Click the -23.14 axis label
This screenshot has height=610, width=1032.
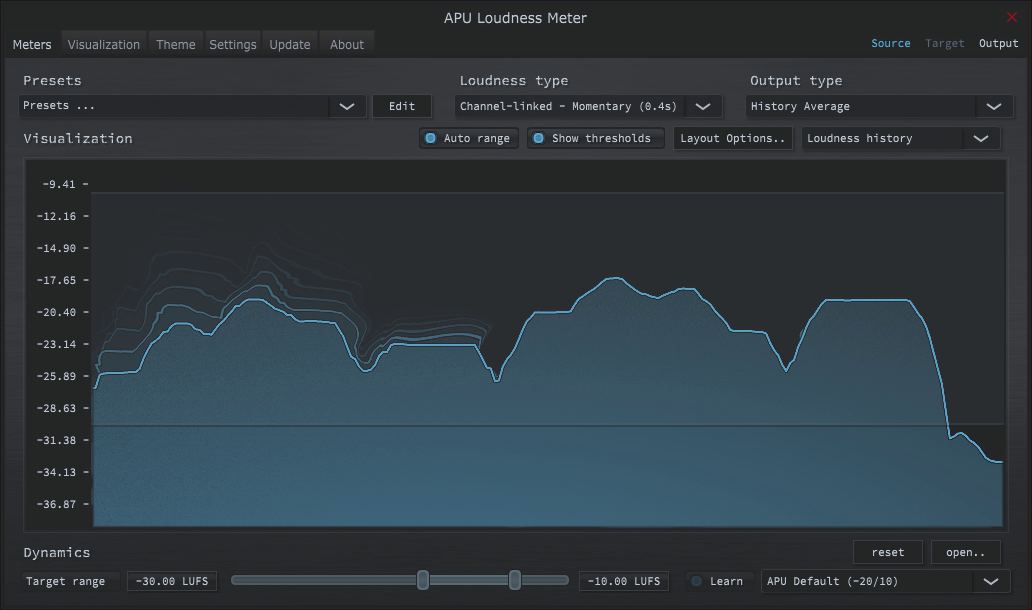pyautogui.click(x=56, y=344)
